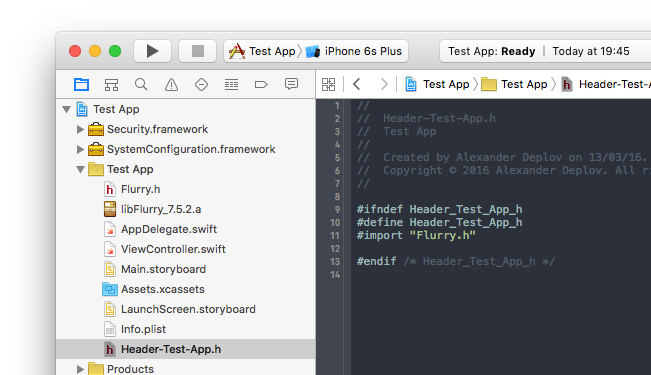This screenshot has height=375, width=651.
Task: Click the #import "Flurry.h" line in editor
Action: (x=416, y=235)
